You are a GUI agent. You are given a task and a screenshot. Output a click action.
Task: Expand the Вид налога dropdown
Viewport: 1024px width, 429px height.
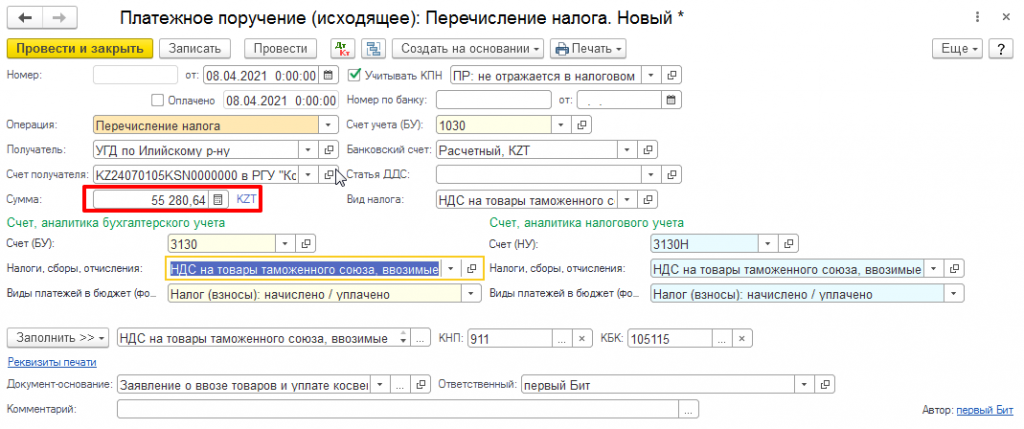tap(625, 200)
